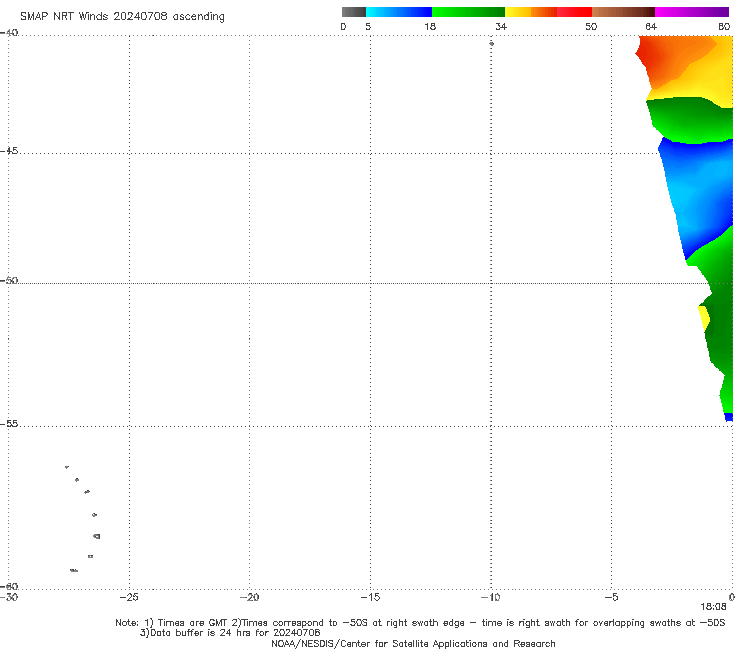
Task: Click the 'Times are GMT' note line
Action: (420, 623)
